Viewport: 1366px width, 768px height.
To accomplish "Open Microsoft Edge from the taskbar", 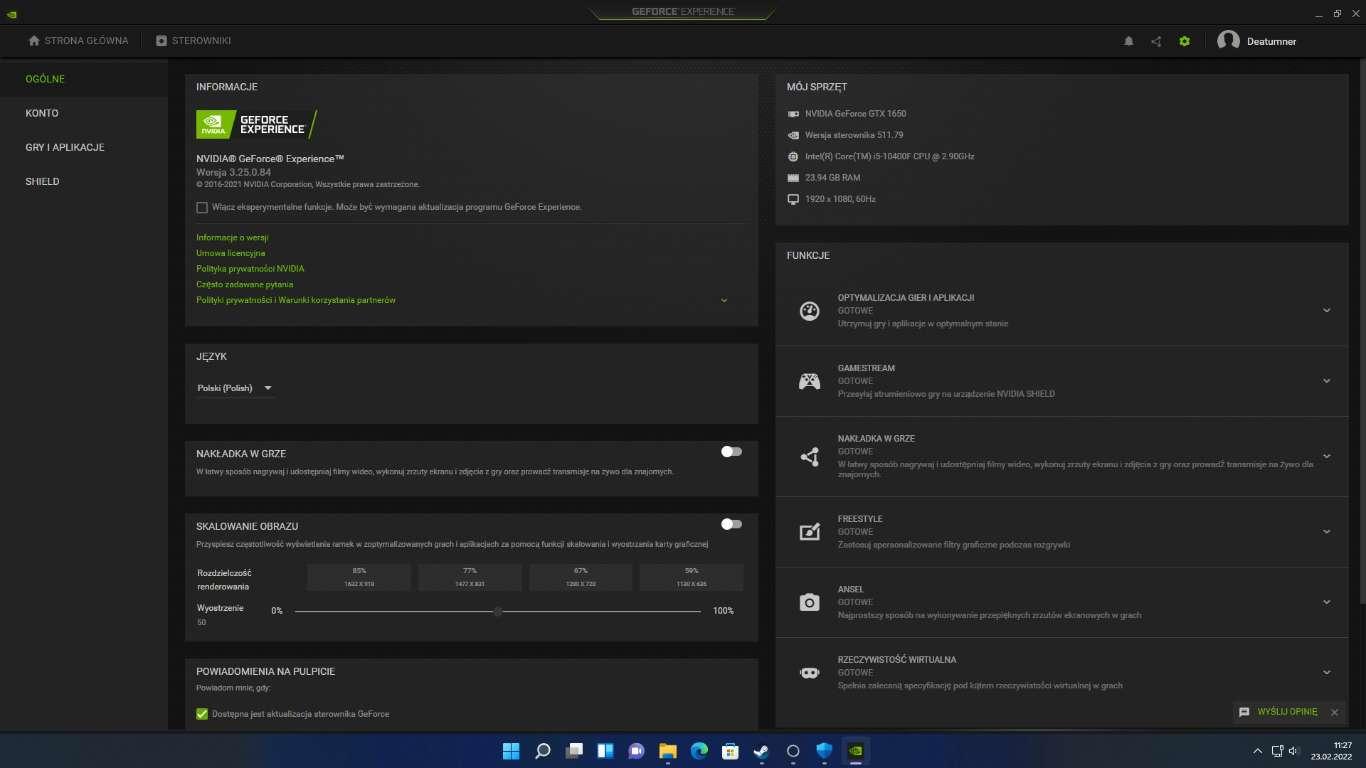I will (699, 750).
